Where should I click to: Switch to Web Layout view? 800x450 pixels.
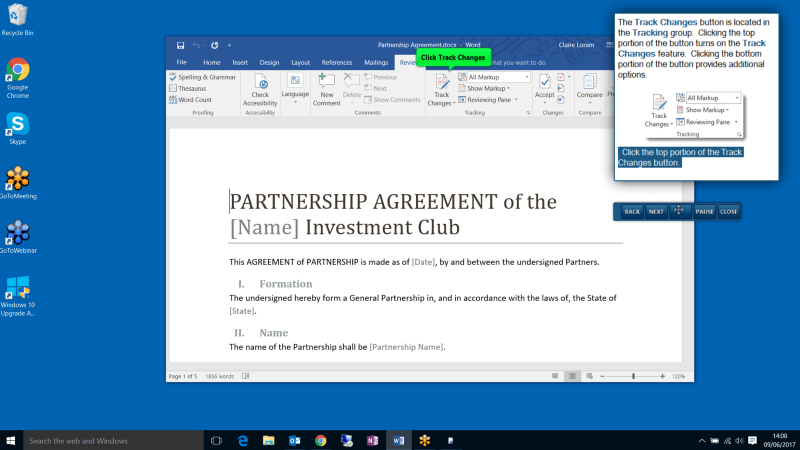pyautogui.click(x=589, y=377)
